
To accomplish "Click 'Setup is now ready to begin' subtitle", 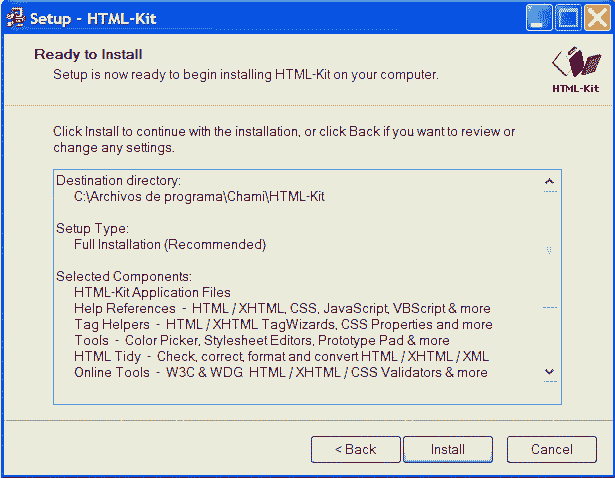I will 246,75.
